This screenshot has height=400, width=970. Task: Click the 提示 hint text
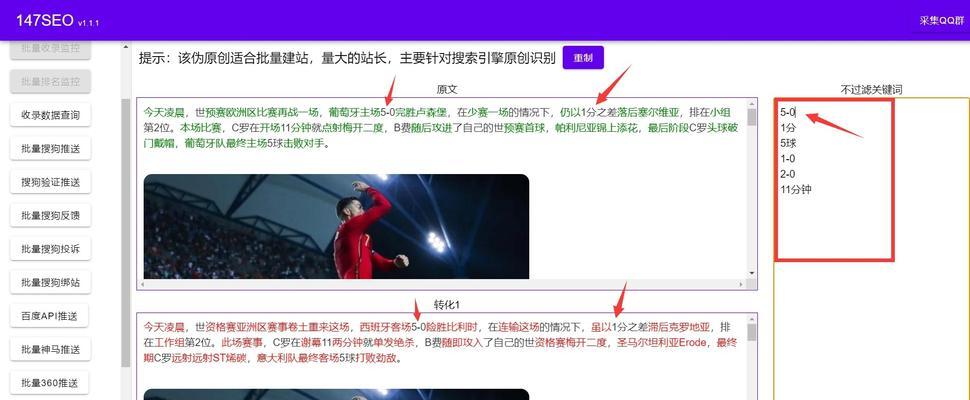pos(347,59)
